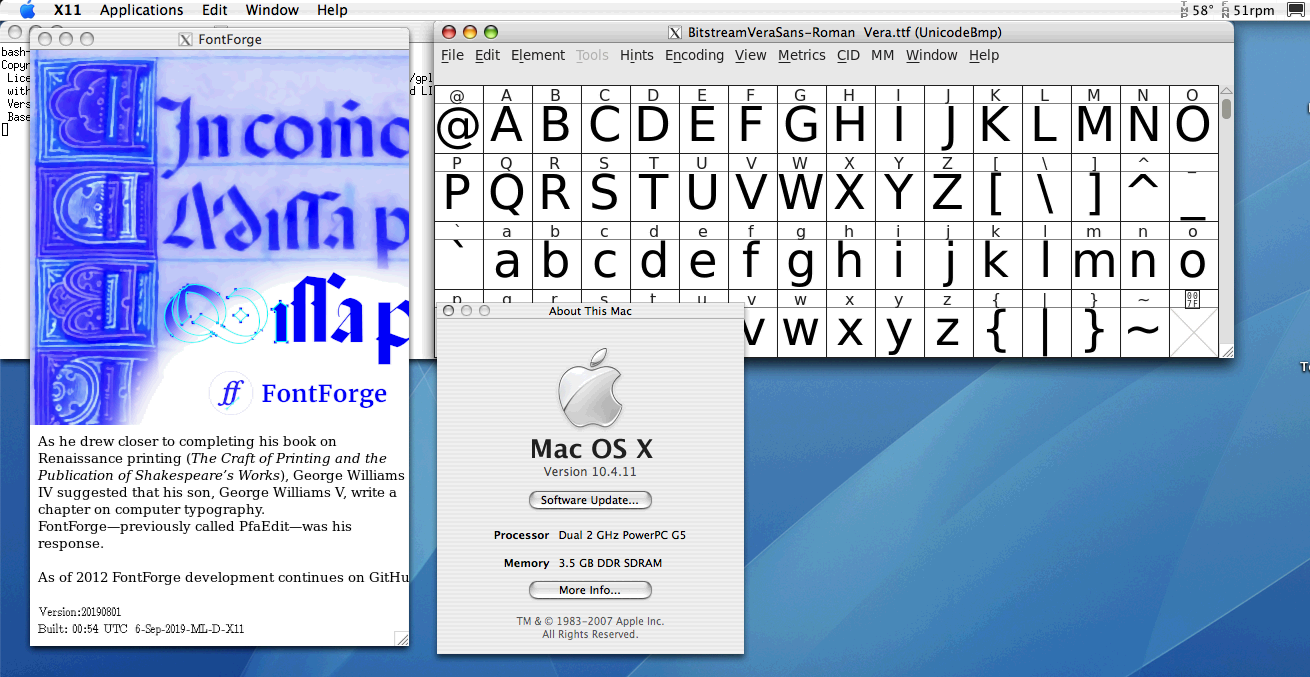
Task: Open the Hints menu
Action: tap(637, 55)
